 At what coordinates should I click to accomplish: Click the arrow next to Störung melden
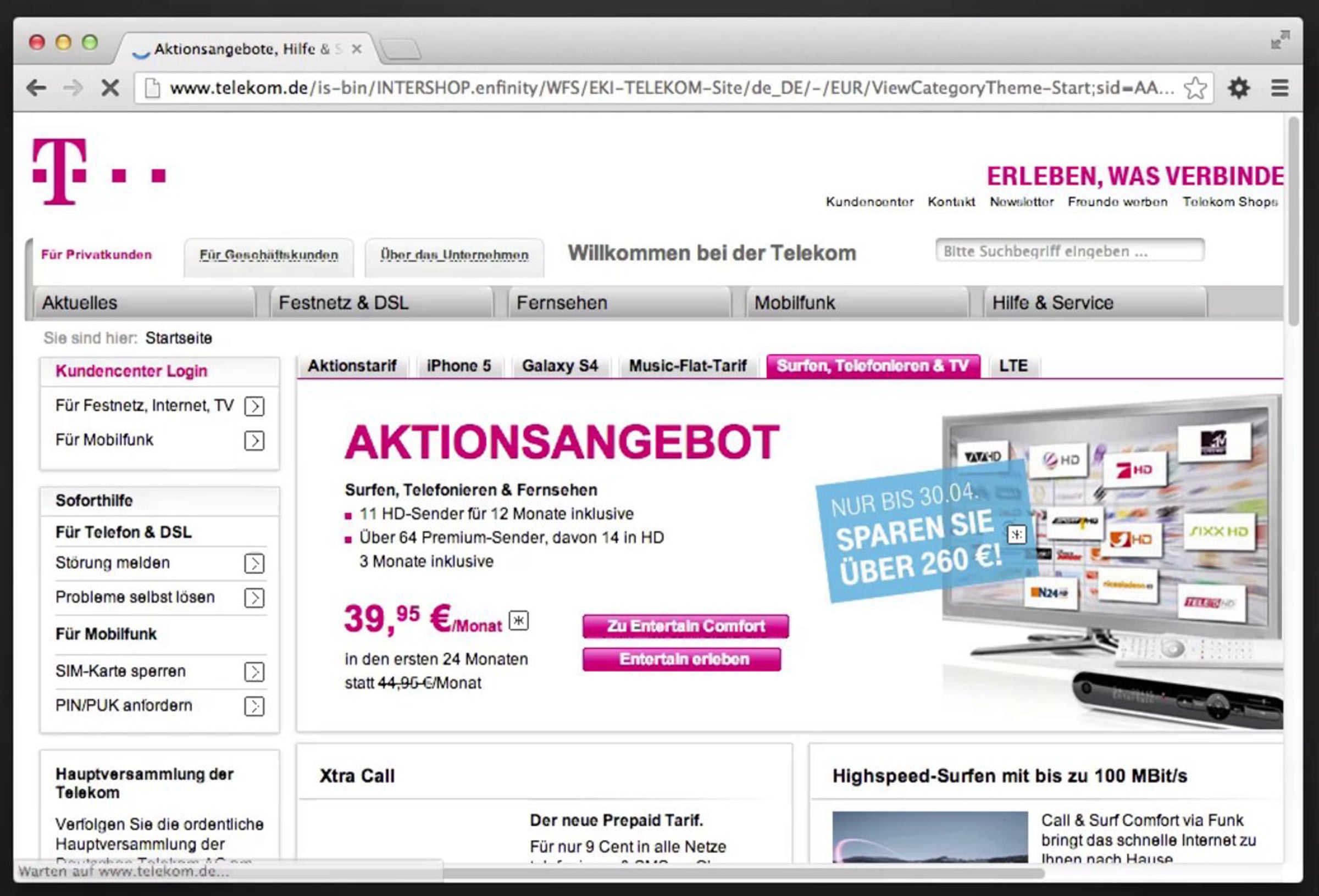[x=254, y=564]
